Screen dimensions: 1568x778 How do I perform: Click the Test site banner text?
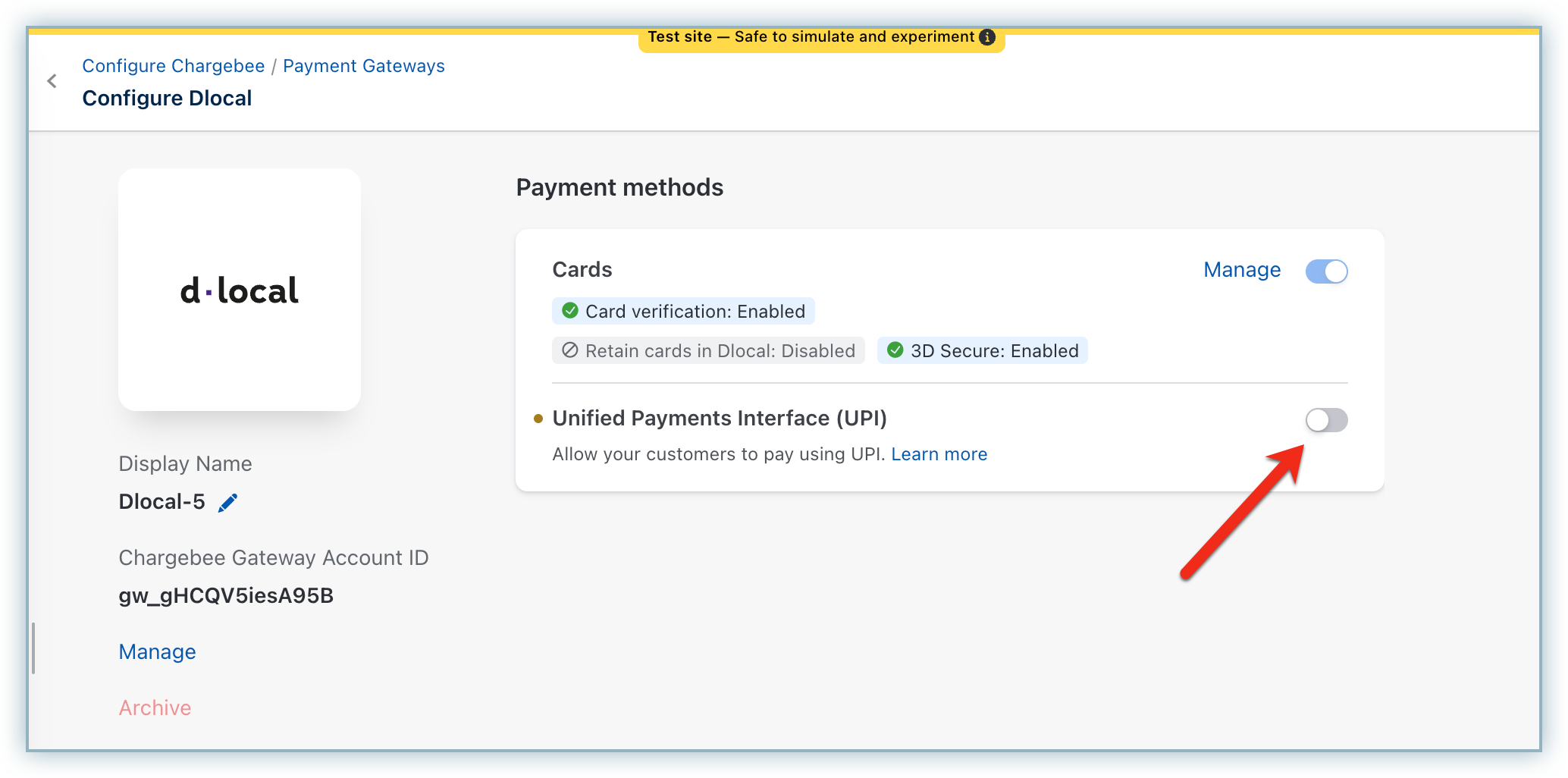(810, 37)
